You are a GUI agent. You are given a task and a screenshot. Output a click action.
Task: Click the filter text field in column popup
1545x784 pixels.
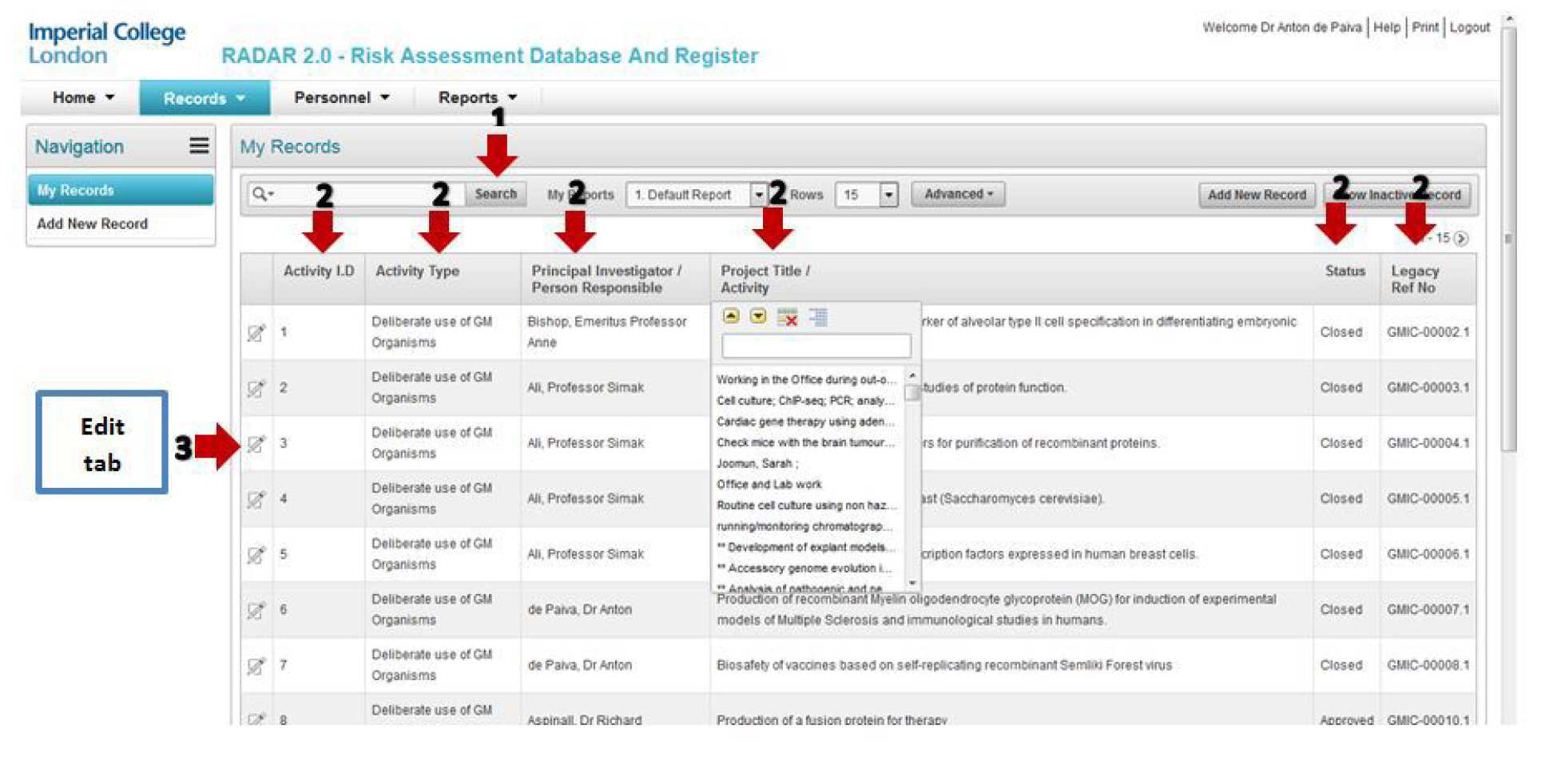point(816,346)
